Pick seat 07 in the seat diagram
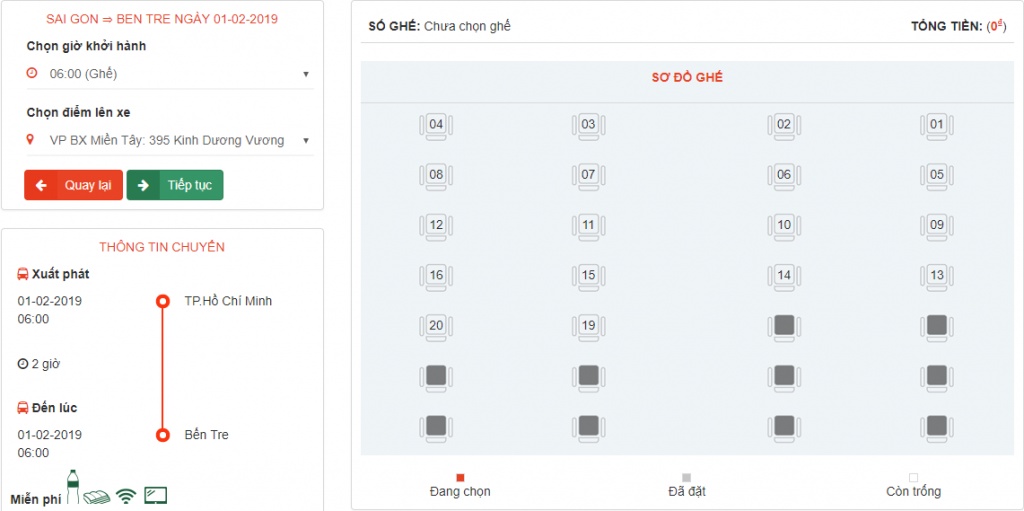1024x511 pixels. (x=588, y=177)
